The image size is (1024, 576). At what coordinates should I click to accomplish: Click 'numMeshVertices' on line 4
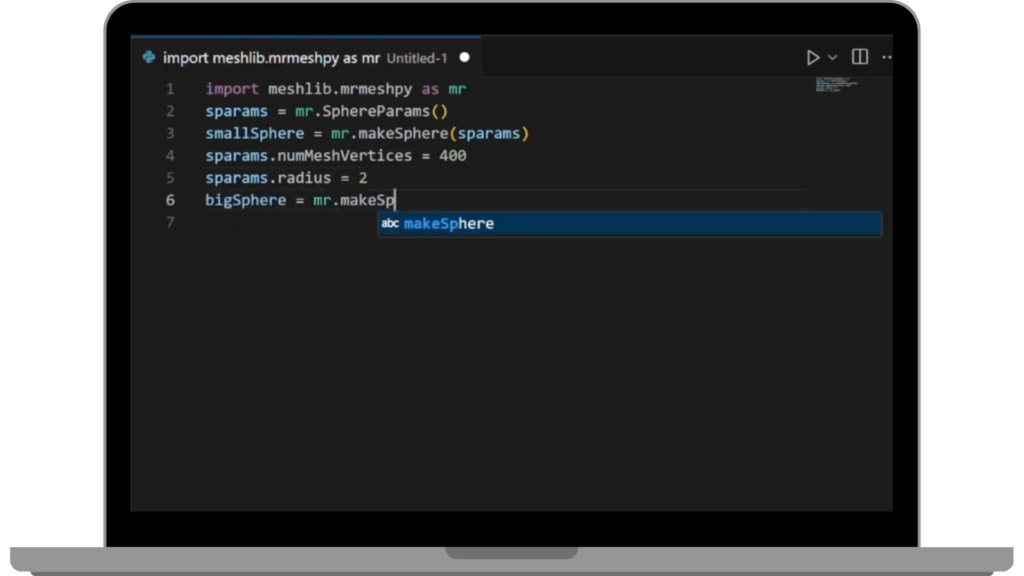(x=339, y=156)
